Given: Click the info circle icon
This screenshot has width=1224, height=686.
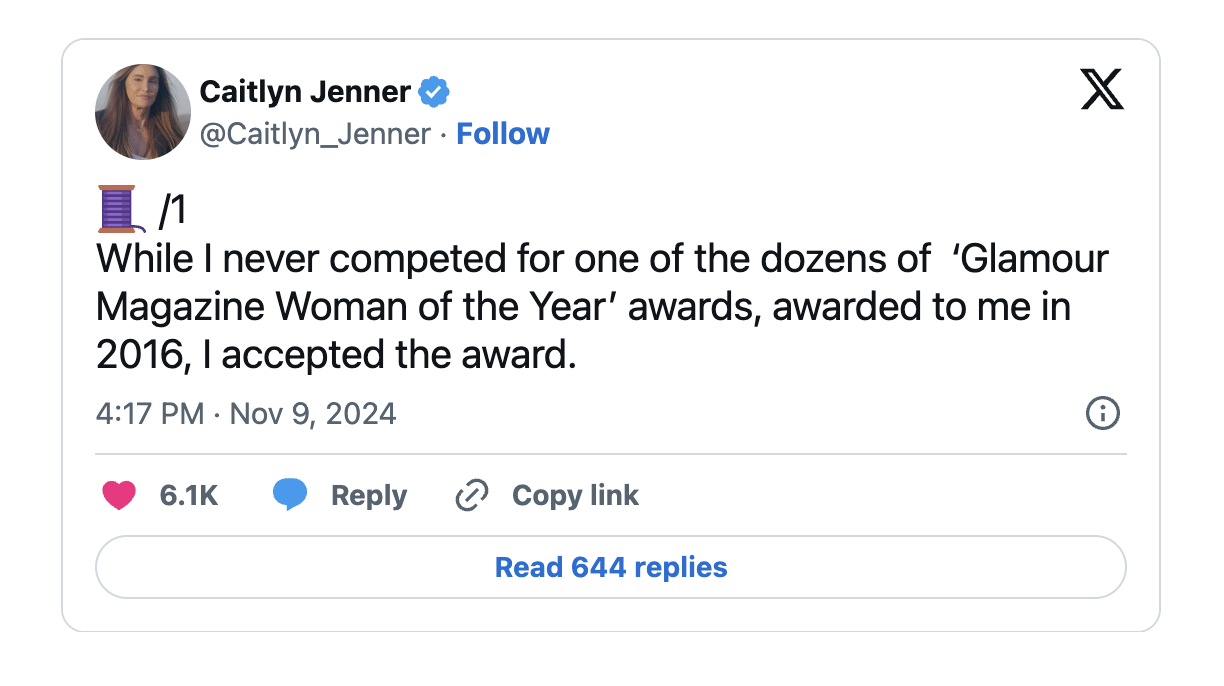Looking at the screenshot, I should pos(1102,413).
